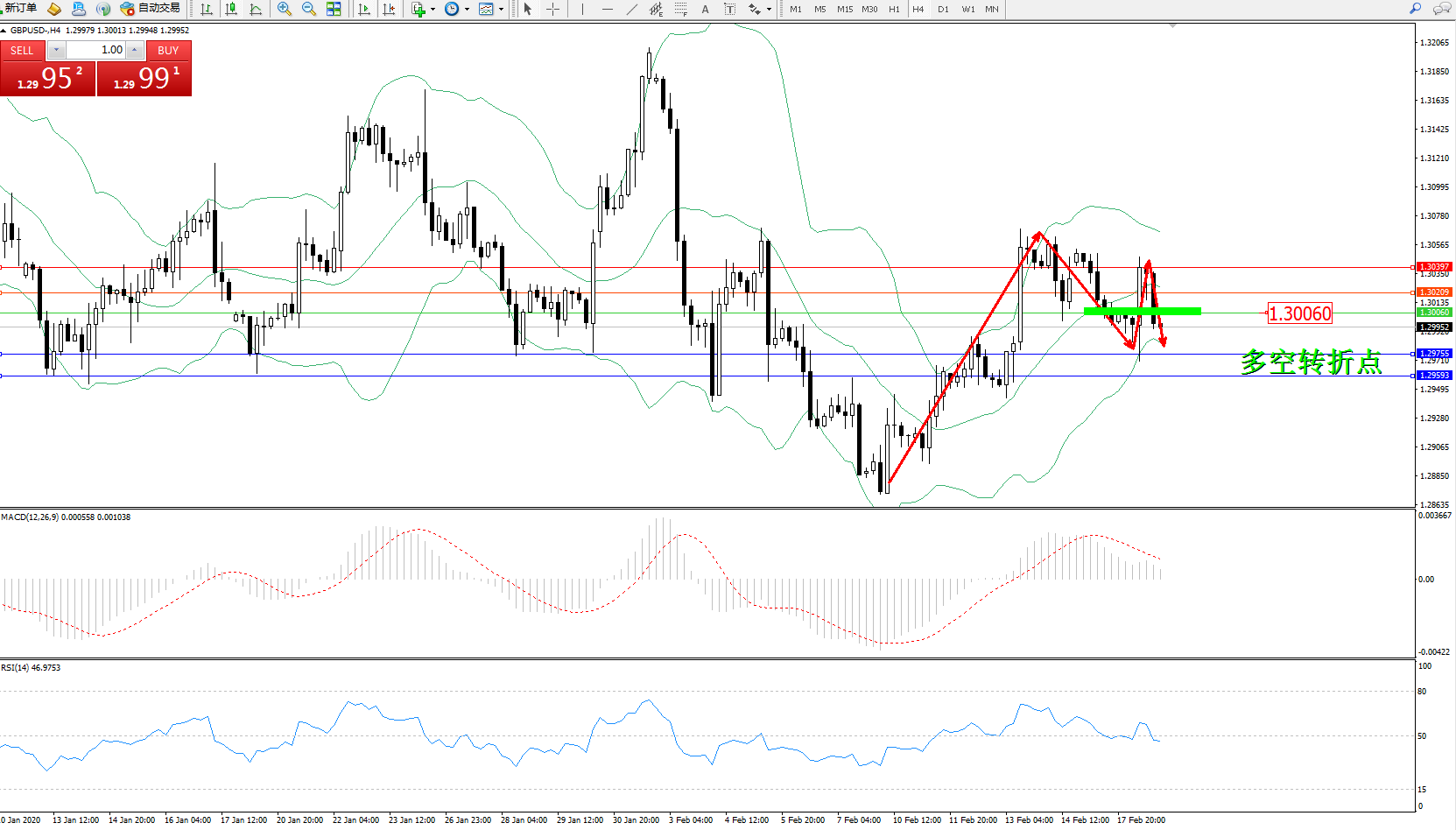The width and height of the screenshot is (1456, 830).
Task: Switch to the M15 timeframe
Action: point(844,9)
